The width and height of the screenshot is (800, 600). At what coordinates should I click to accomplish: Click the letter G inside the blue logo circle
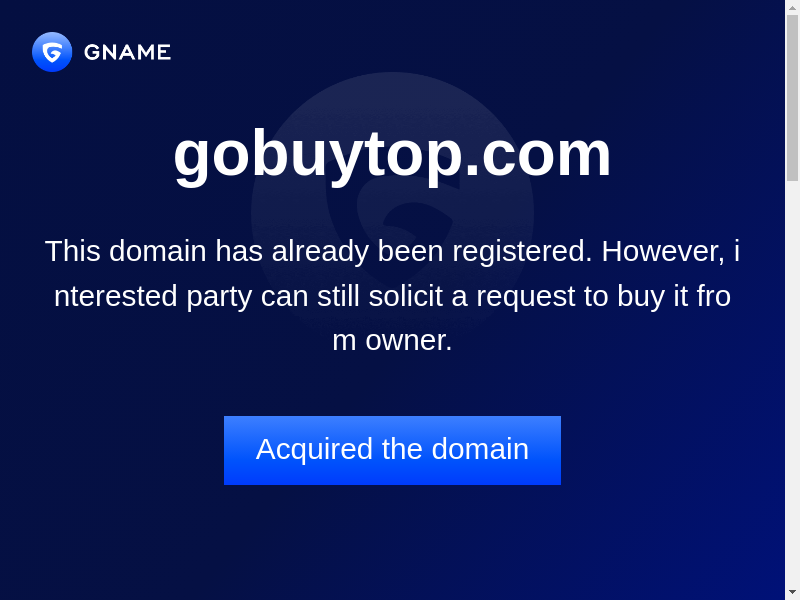point(52,52)
